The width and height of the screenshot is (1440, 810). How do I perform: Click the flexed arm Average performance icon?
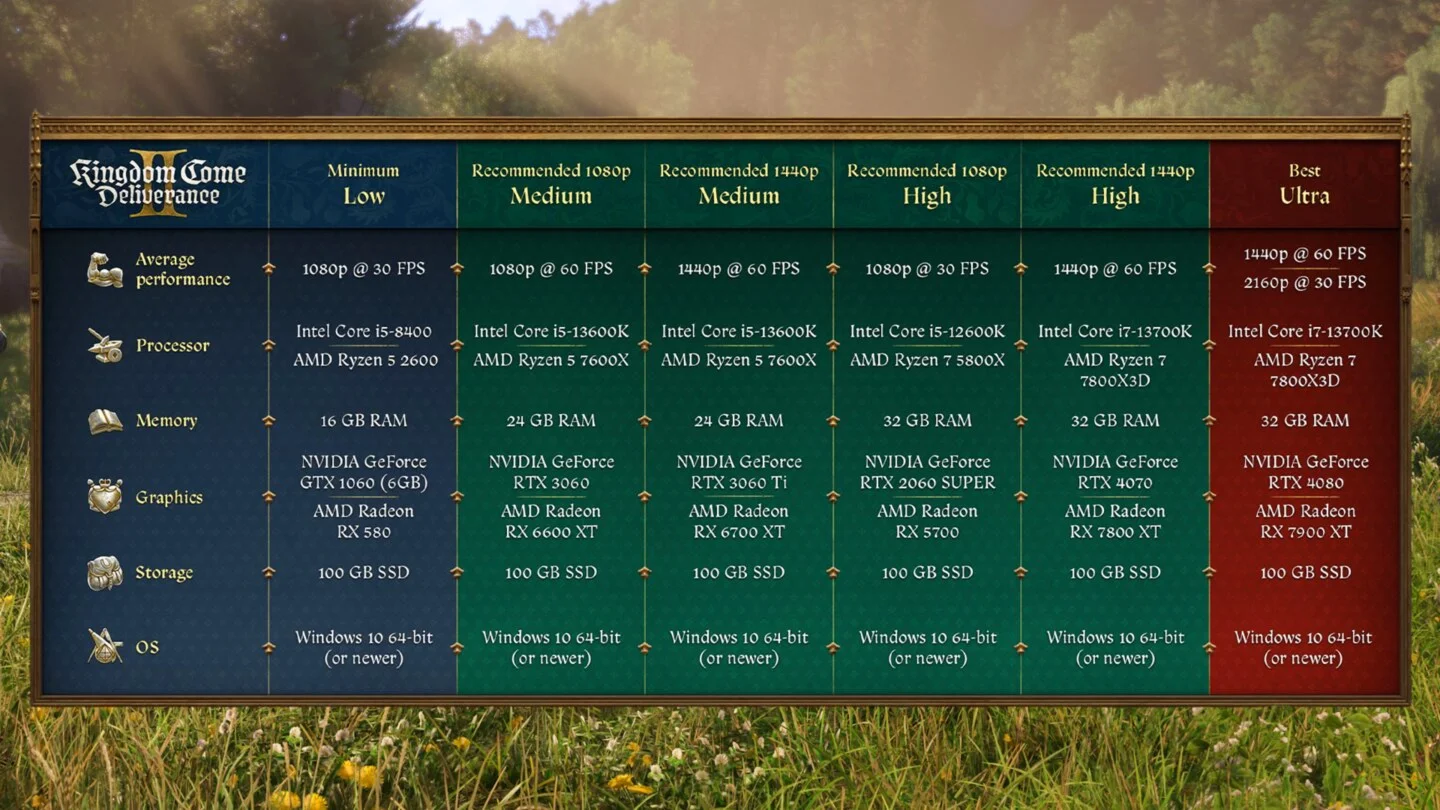tap(105, 269)
